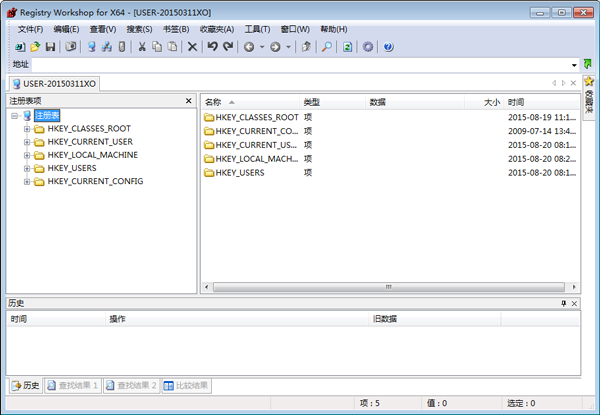Click the cut scissors icon
The height and width of the screenshot is (415, 600).
tap(142, 47)
